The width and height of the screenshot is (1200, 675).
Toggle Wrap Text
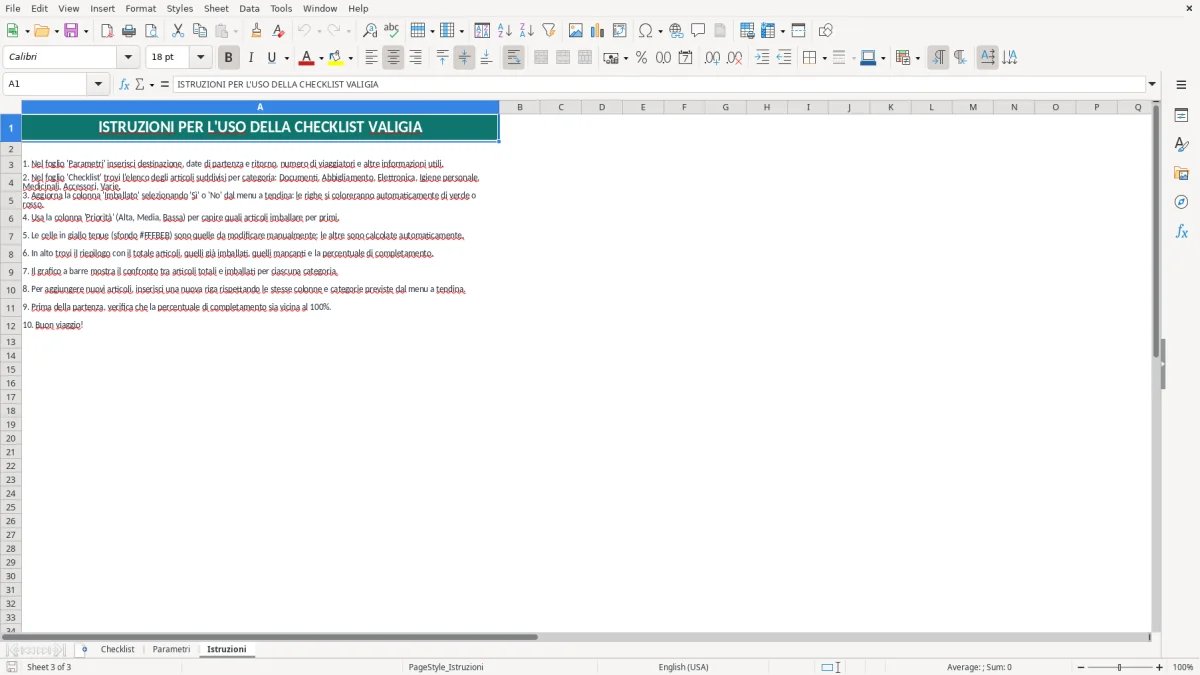point(514,58)
